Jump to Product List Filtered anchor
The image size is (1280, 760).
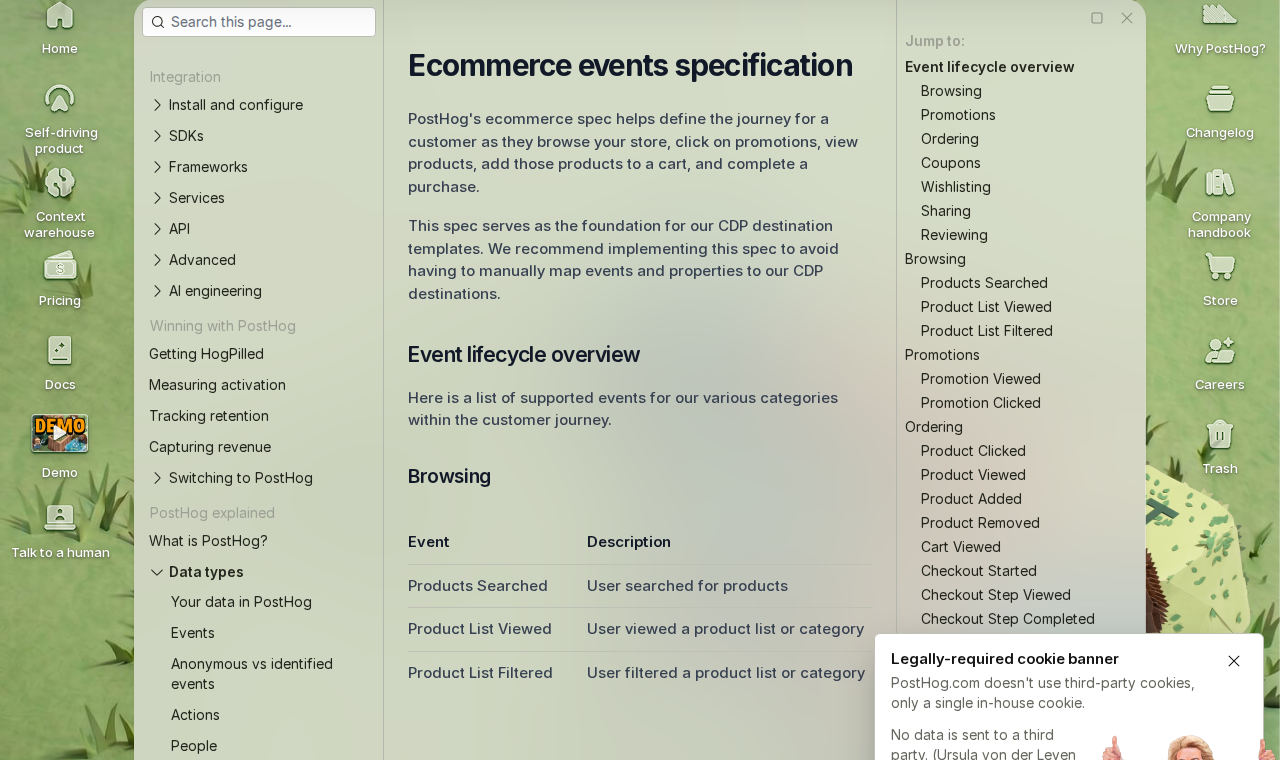pyautogui.click(x=987, y=331)
